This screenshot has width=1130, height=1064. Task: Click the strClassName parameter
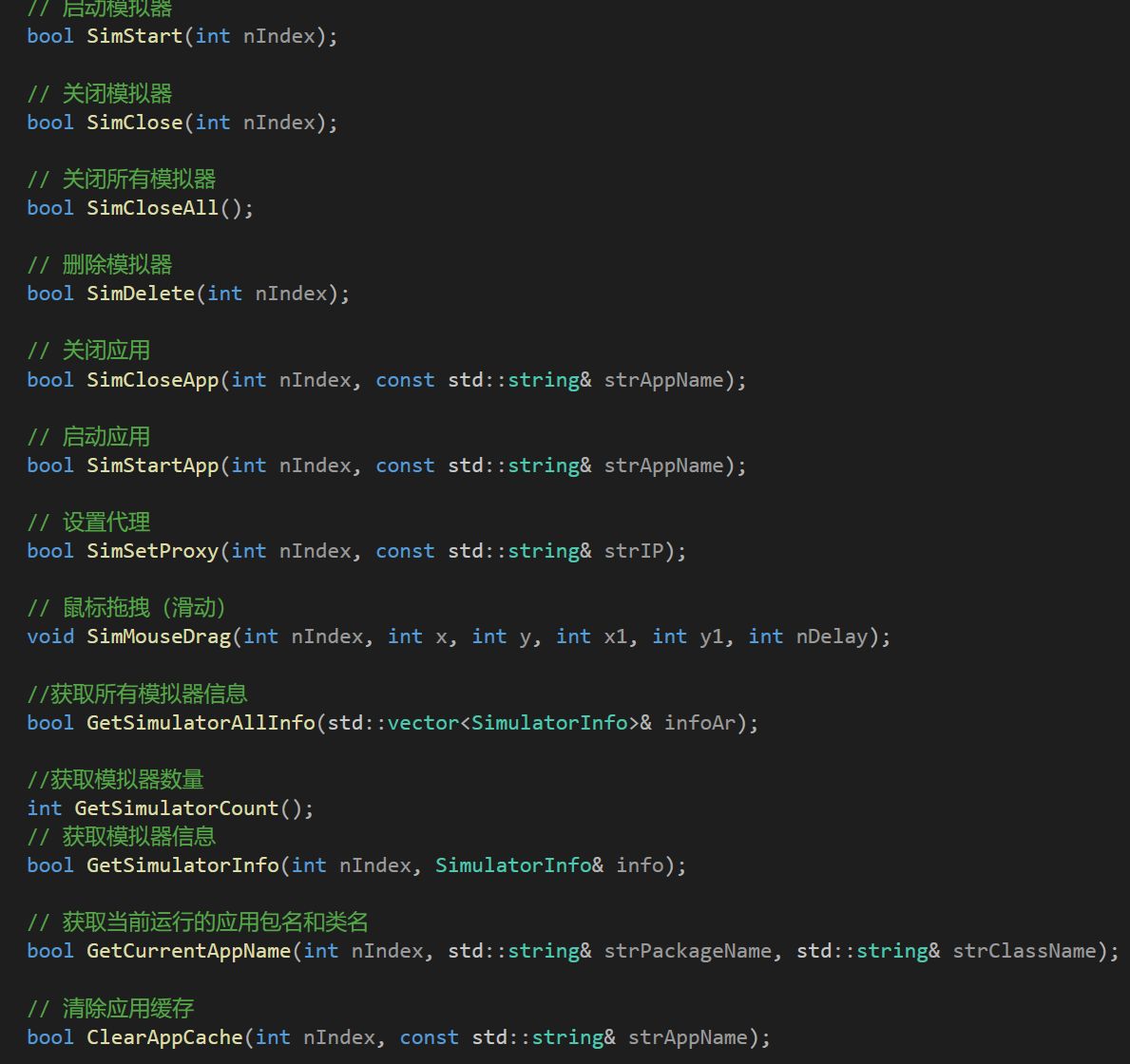[1025, 951]
